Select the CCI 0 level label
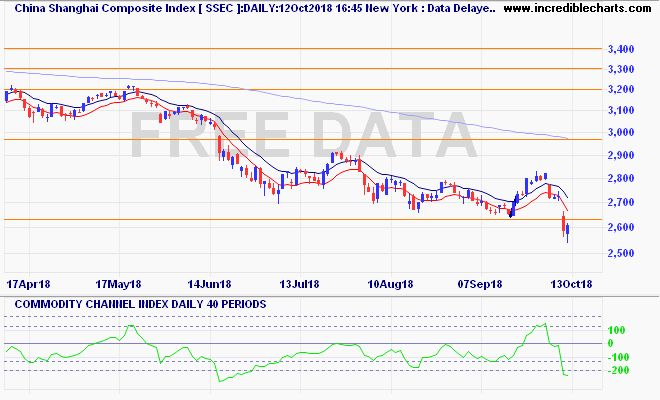This screenshot has height=400, width=660. 611,343
